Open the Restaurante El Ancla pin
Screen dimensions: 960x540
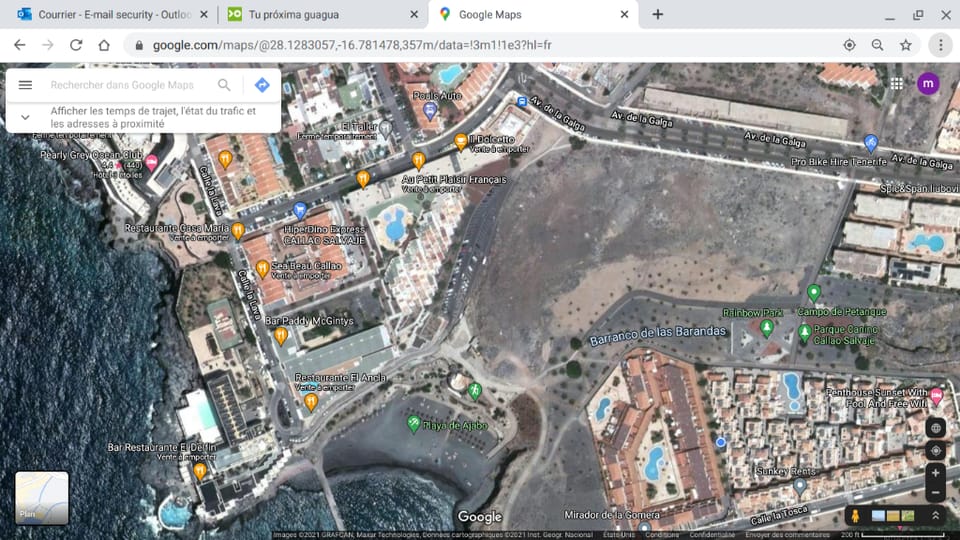pyautogui.click(x=311, y=402)
